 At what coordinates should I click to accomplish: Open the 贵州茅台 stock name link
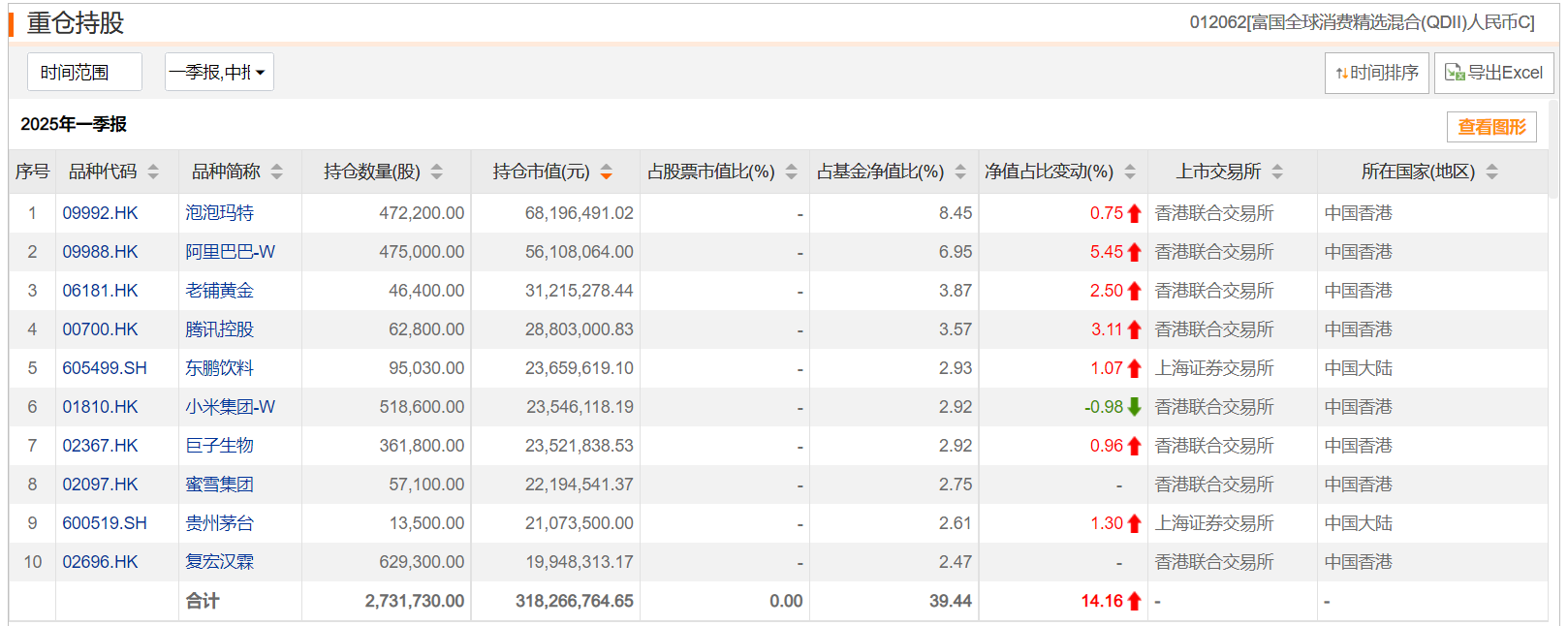(x=220, y=523)
